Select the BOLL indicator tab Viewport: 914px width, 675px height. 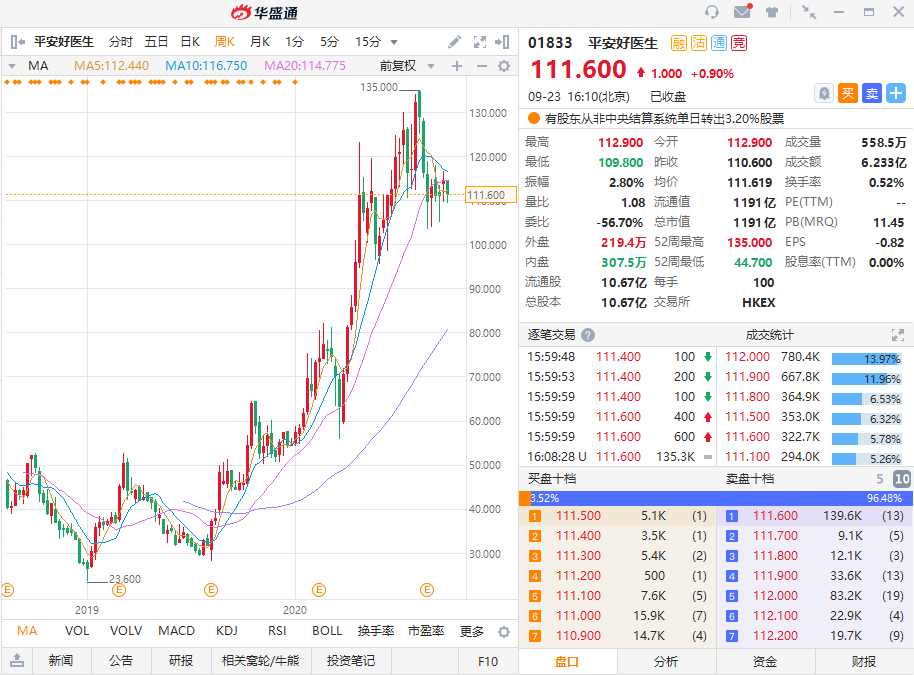(327, 631)
